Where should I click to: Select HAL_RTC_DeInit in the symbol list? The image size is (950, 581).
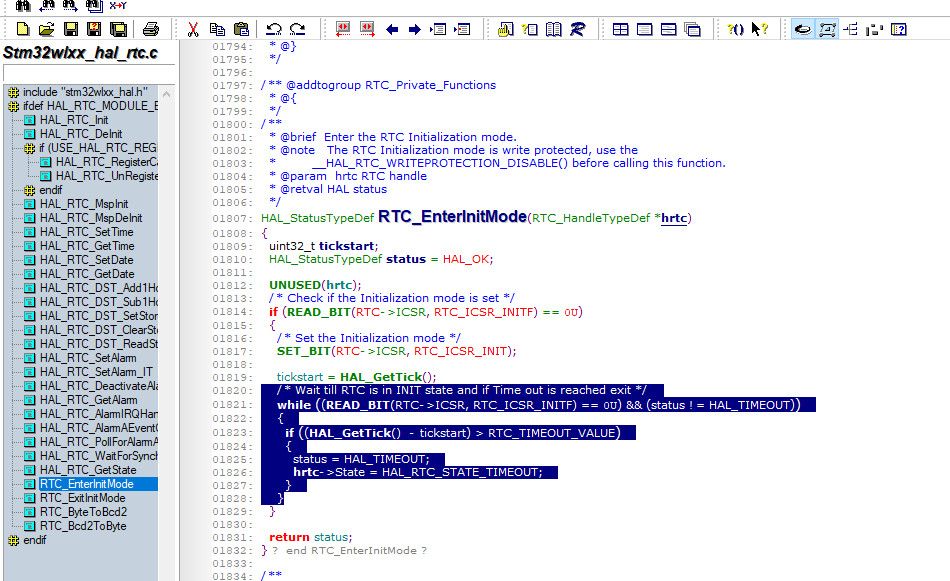81,134
